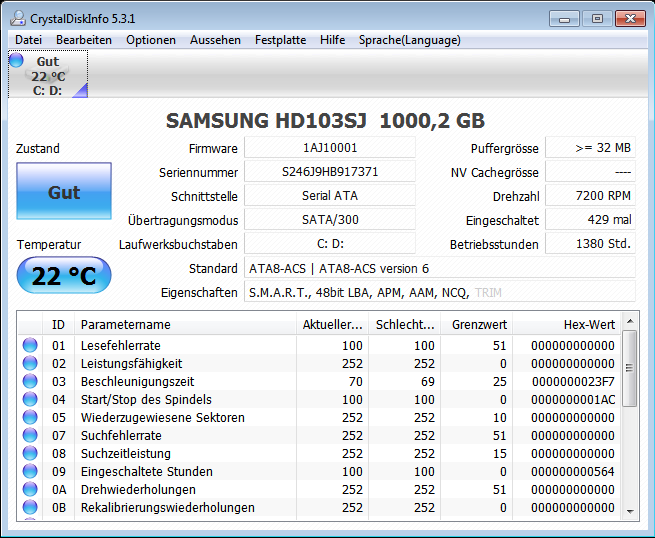Click the Standard field ATA8-ACS version 6
This screenshot has height=538, width=655.
click(440, 268)
